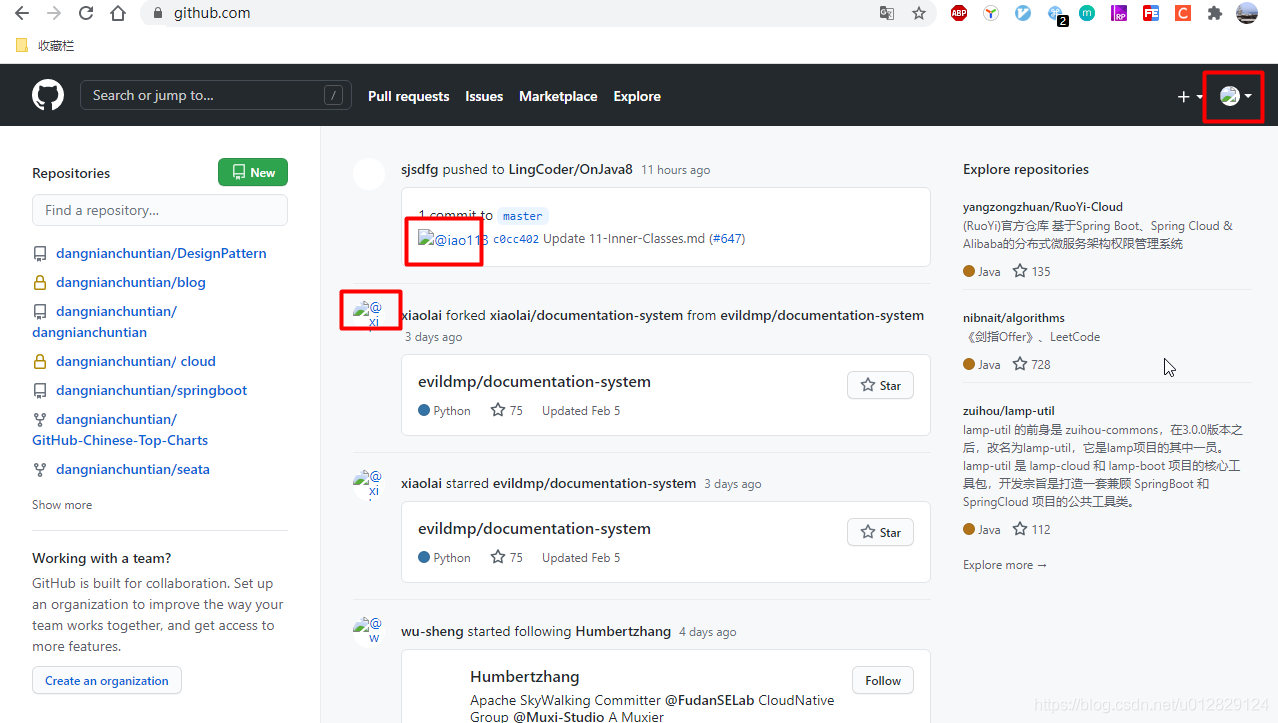Open Pull requests page
This screenshot has height=723, width=1278.
point(408,96)
